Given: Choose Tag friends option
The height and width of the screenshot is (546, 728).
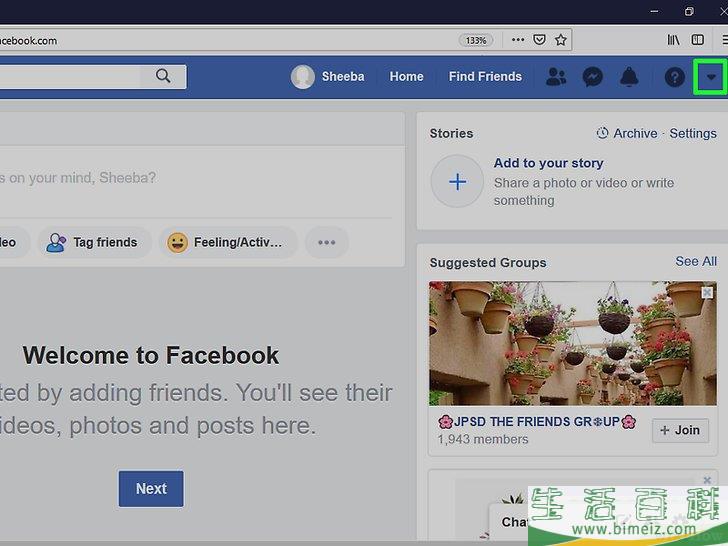Looking at the screenshot, I should click(95, 242).
